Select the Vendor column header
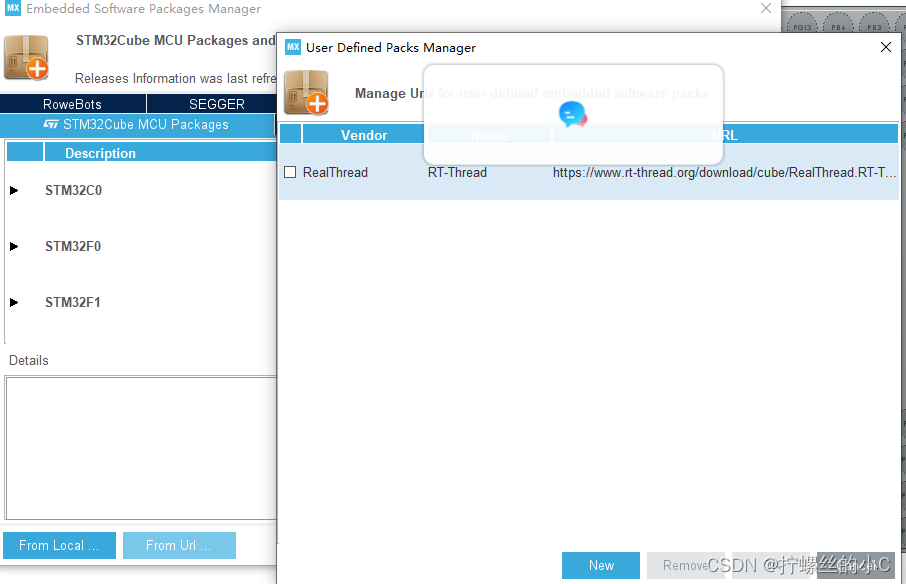Screen dimensions: 906x584 (x=363, y=135)
